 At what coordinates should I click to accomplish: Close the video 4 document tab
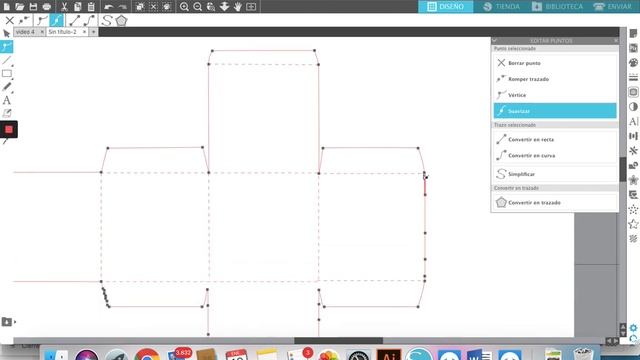coord(42,32)
